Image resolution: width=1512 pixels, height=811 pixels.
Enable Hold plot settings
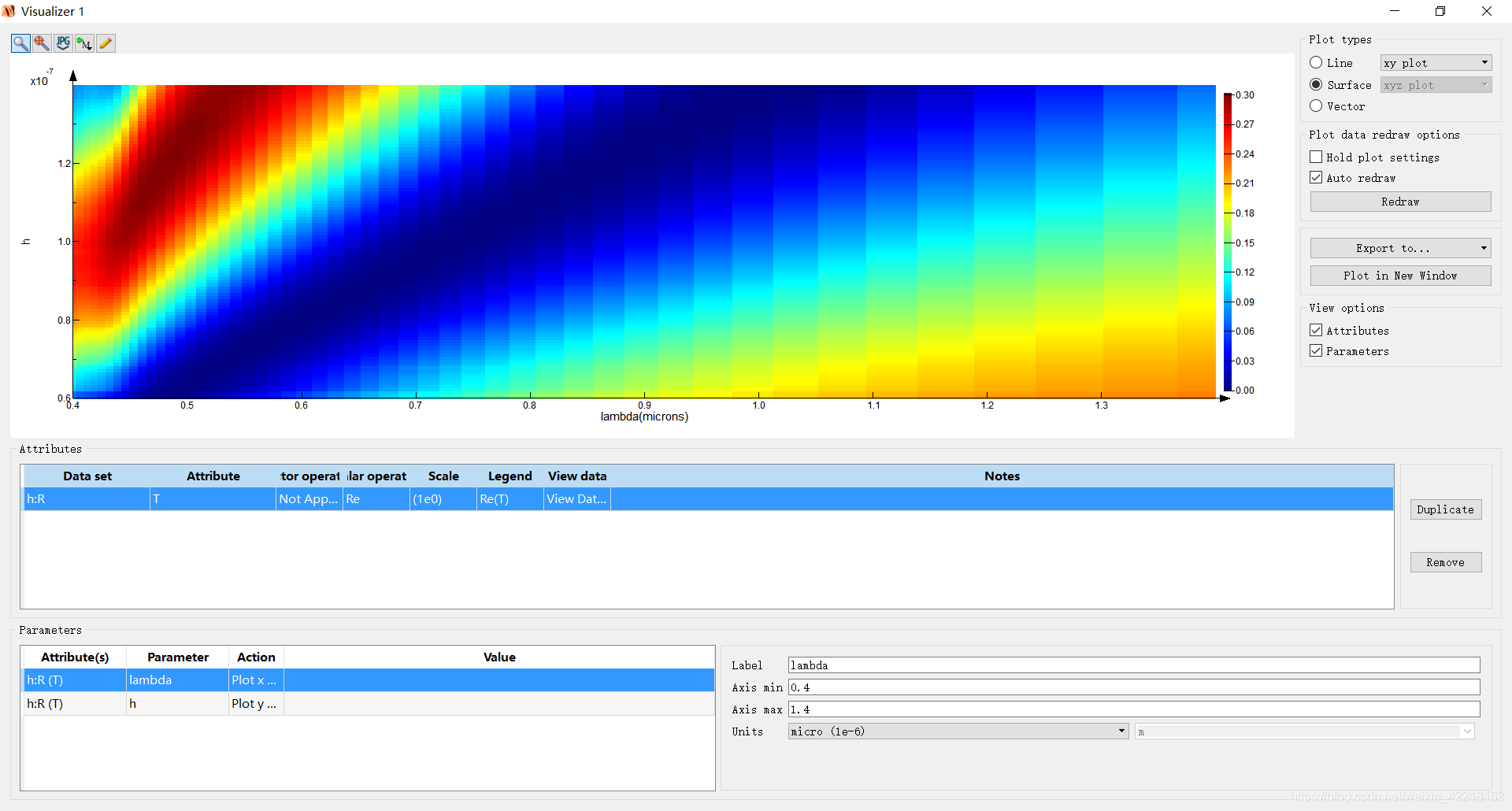click(x=1316, y=157)
